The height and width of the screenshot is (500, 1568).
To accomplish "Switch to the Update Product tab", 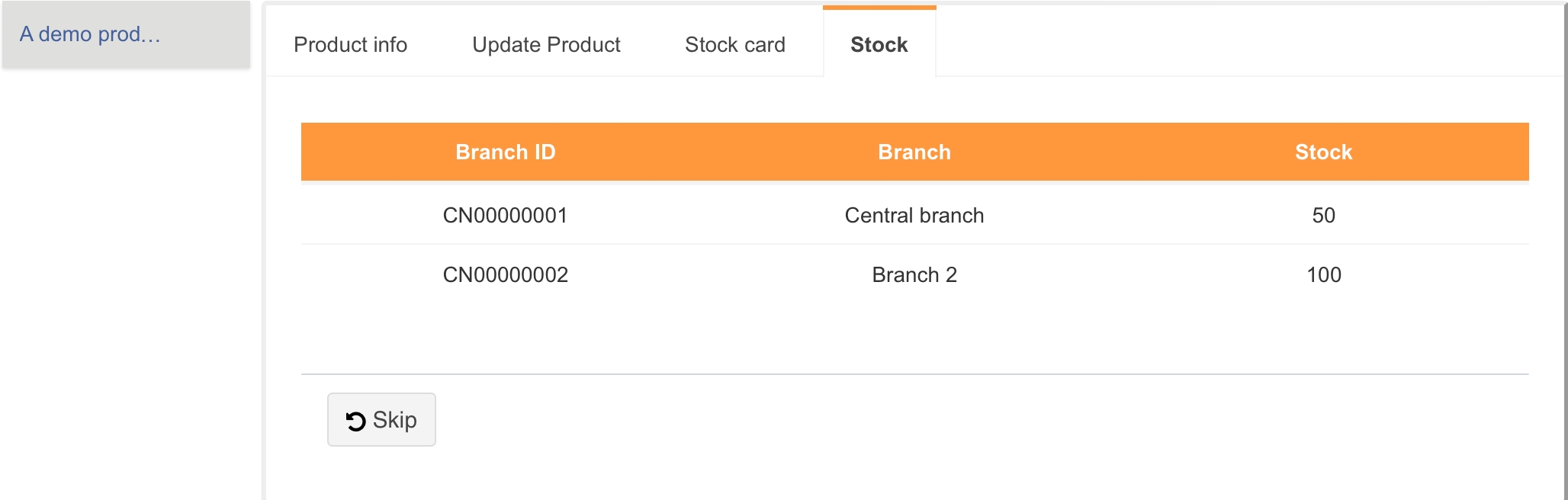I will (546, 45).
